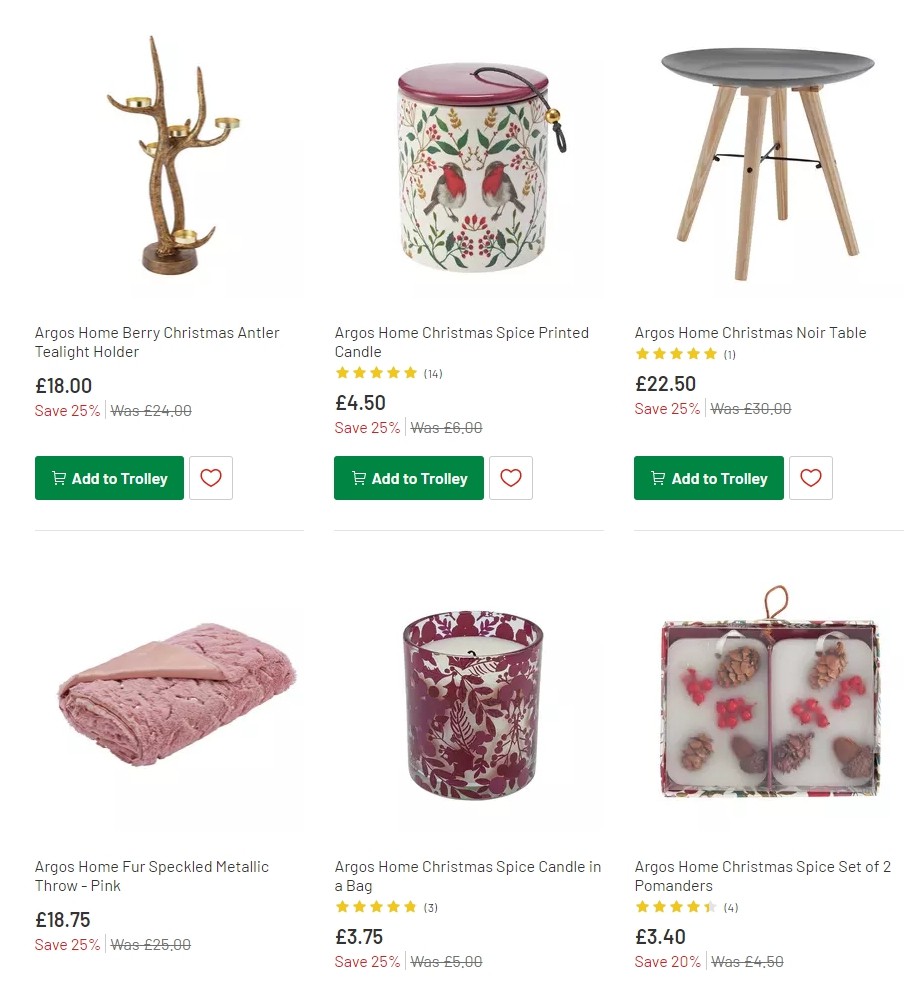Add the Christmas Spice Printed Candle to trolley
The height and width of the screenshot is (983, 915).
[x=408, y=478]
